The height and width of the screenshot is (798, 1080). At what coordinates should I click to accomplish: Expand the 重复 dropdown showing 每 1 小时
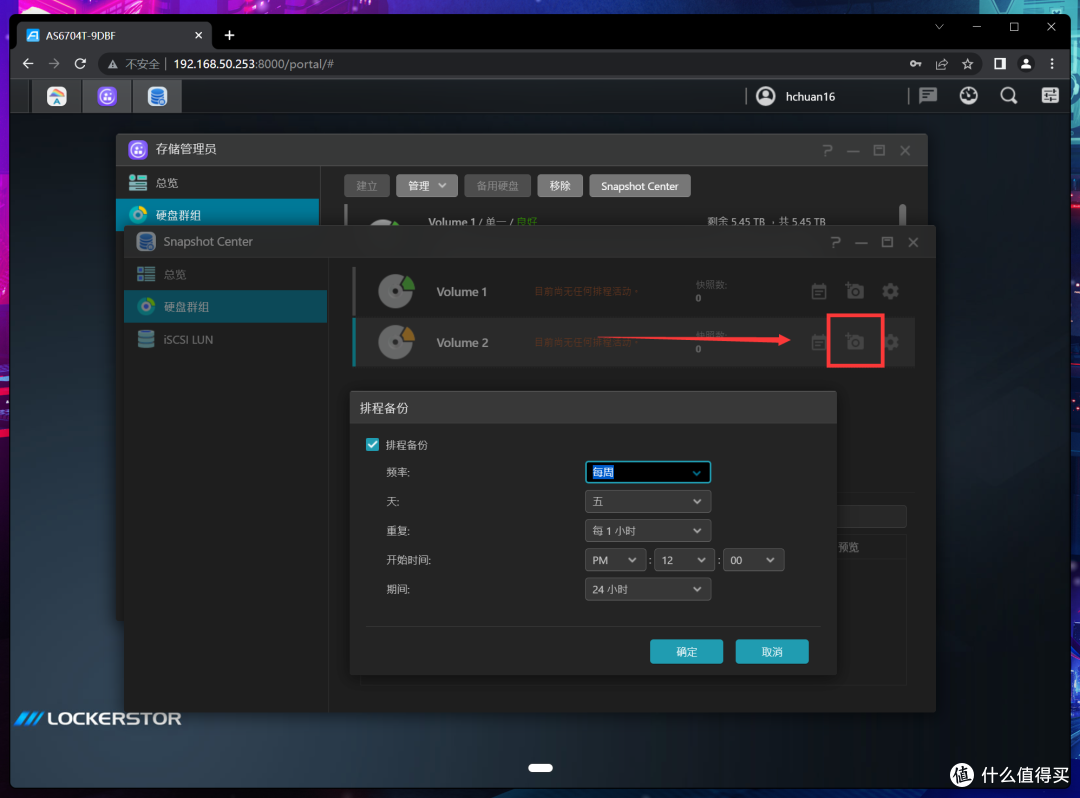pyautogui.click(x=647, y=531)
